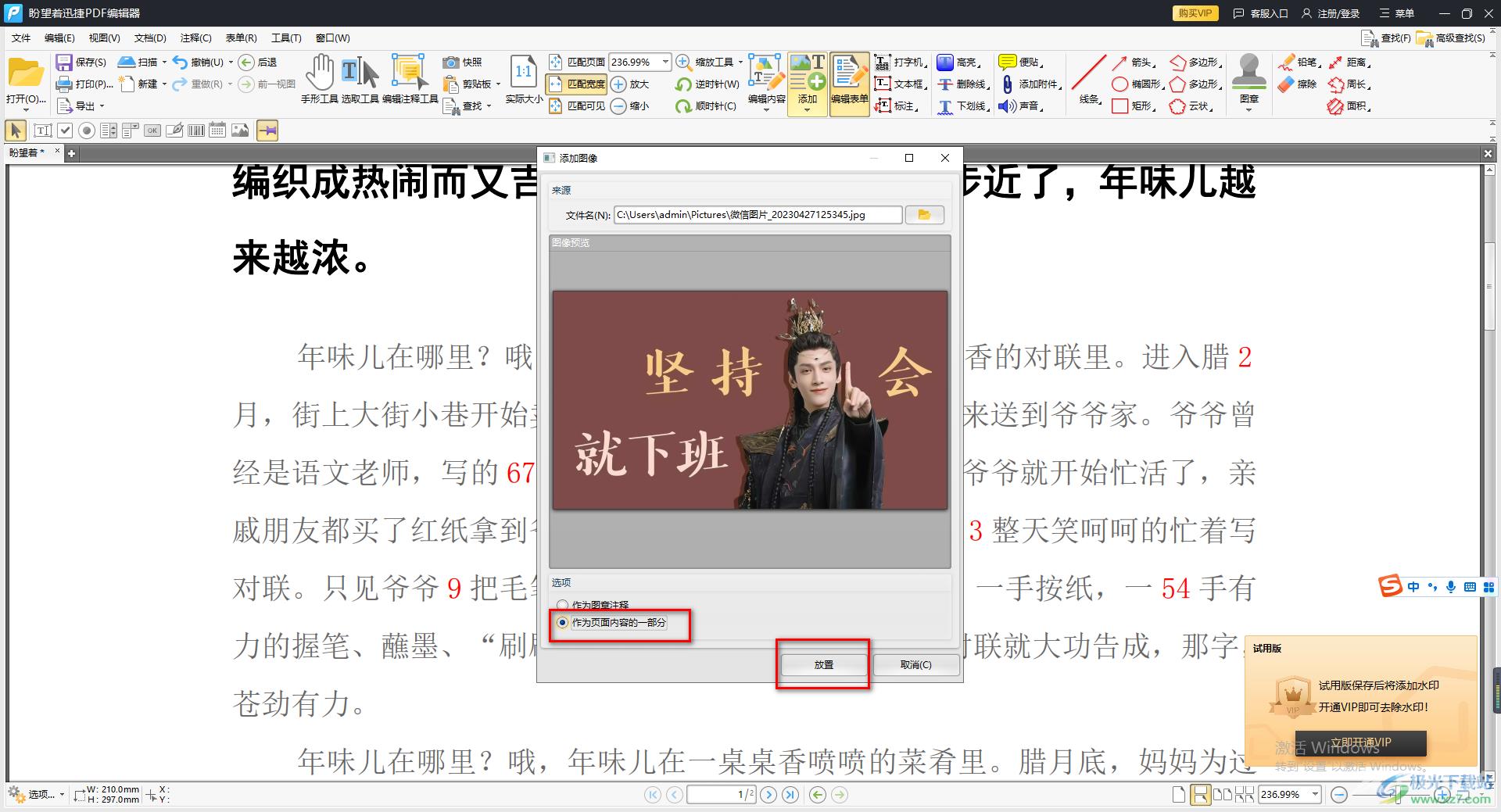
Task: Expand the 导出 export dropdown
Action: coord(102,106)
